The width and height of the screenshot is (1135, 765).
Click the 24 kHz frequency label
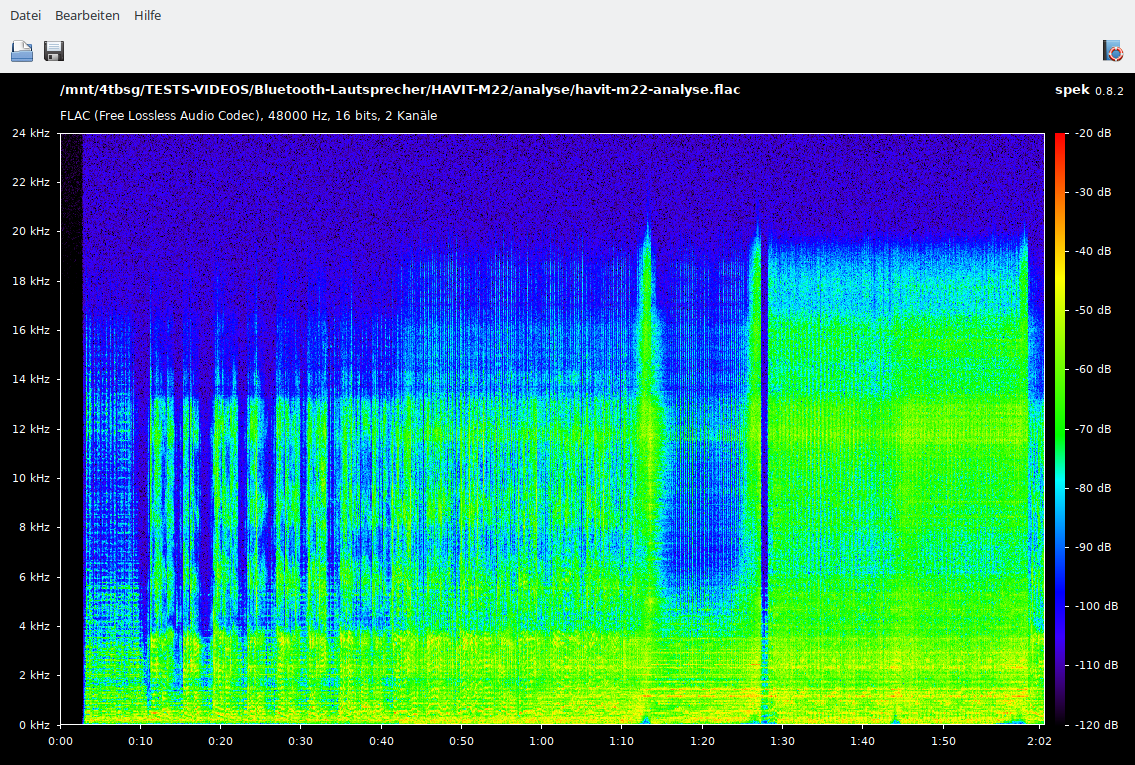click(x=30, y=133)
